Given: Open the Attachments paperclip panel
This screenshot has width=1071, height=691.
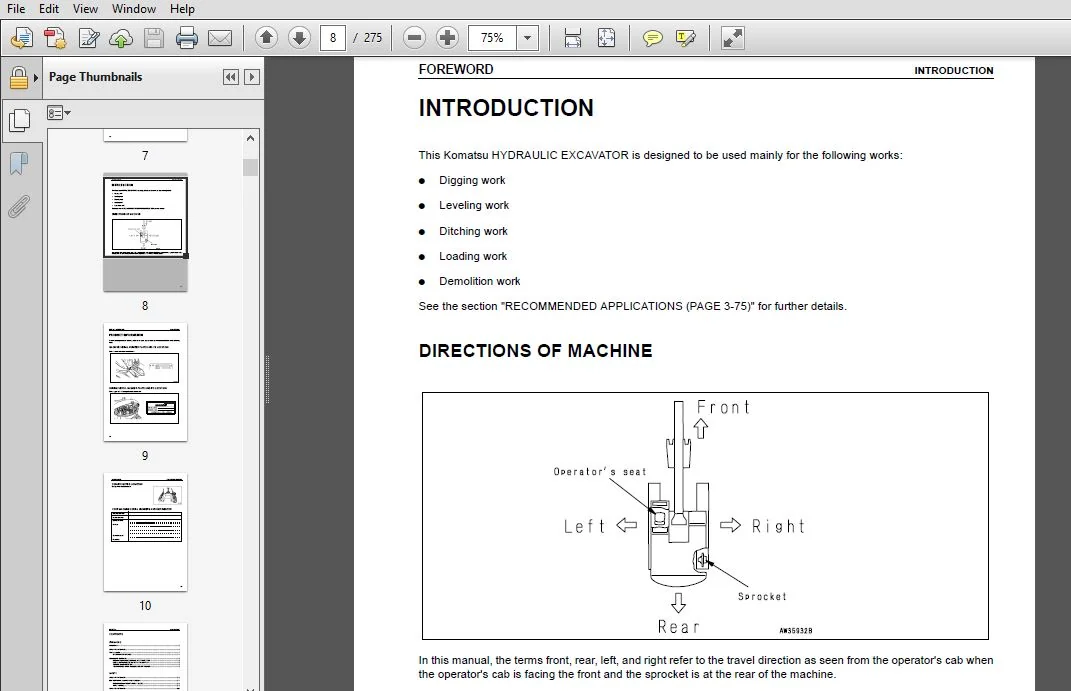Looking at the screenshot, I should pyautogui.click(x=19, y=206).
